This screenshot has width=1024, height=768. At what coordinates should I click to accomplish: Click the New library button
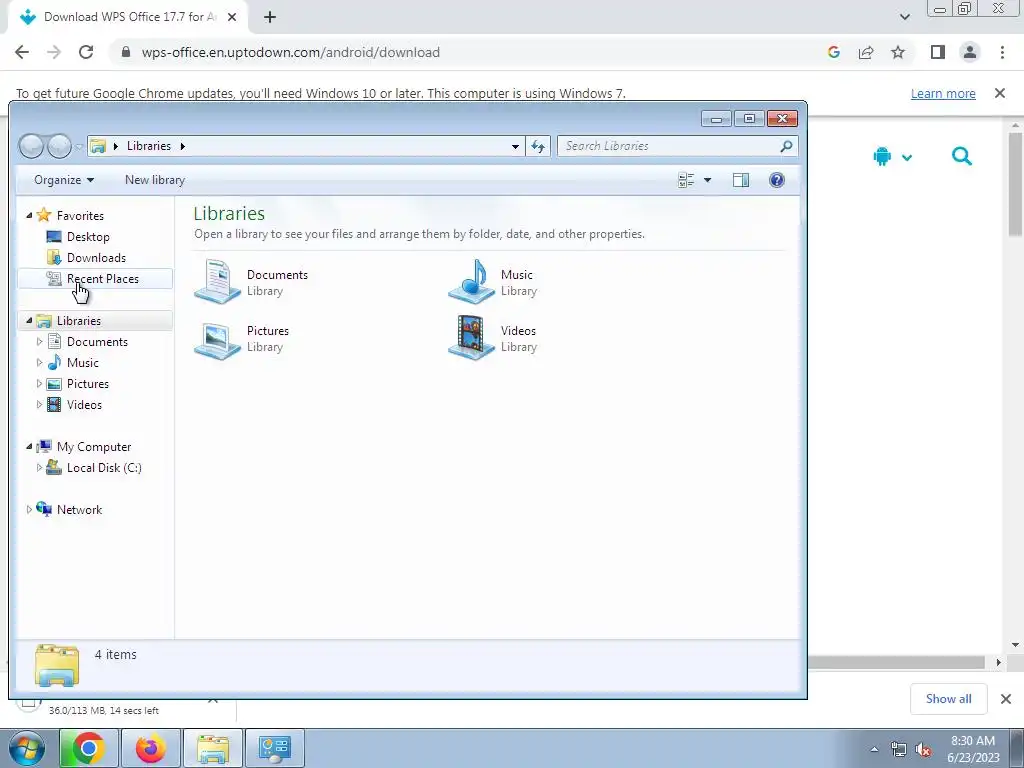point(155,180)
